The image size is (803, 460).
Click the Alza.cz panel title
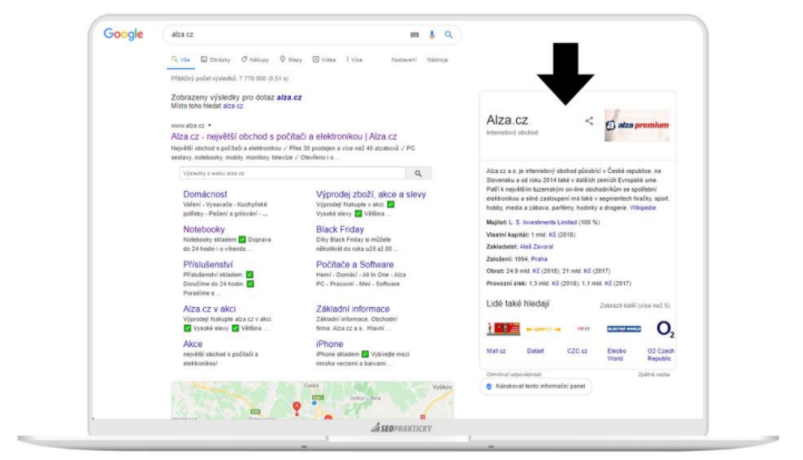pos(507,120)
